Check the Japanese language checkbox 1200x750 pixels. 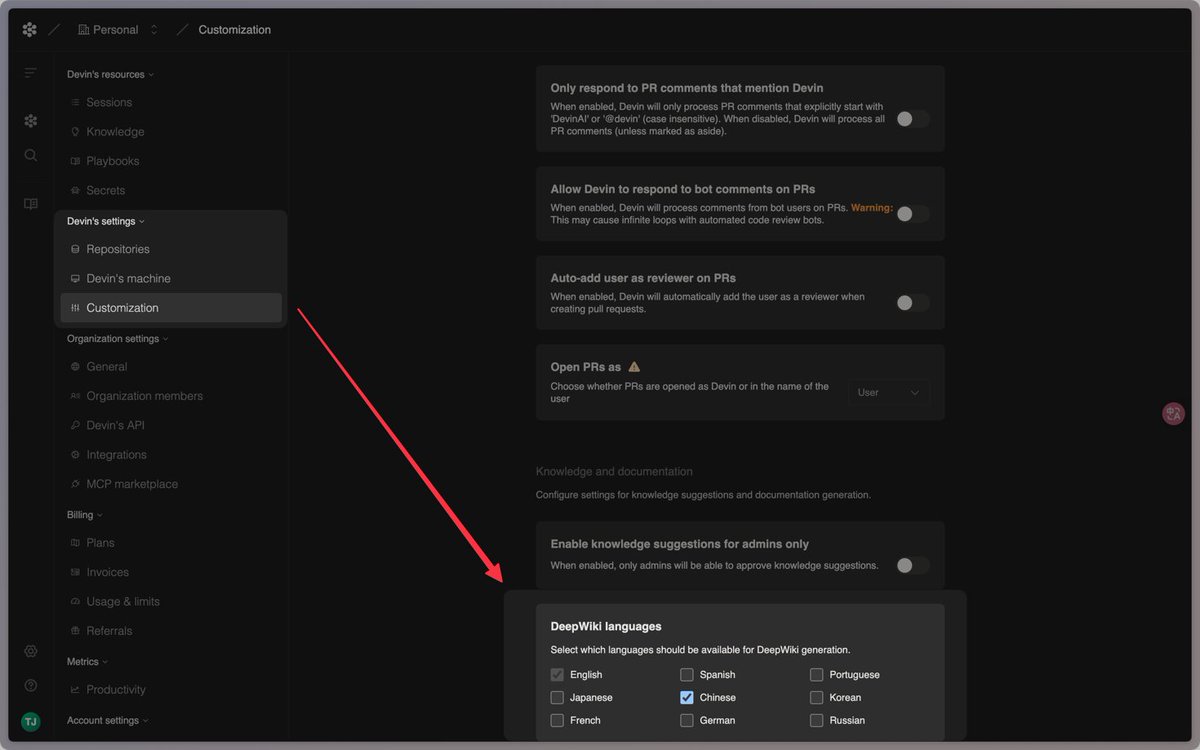557,698
